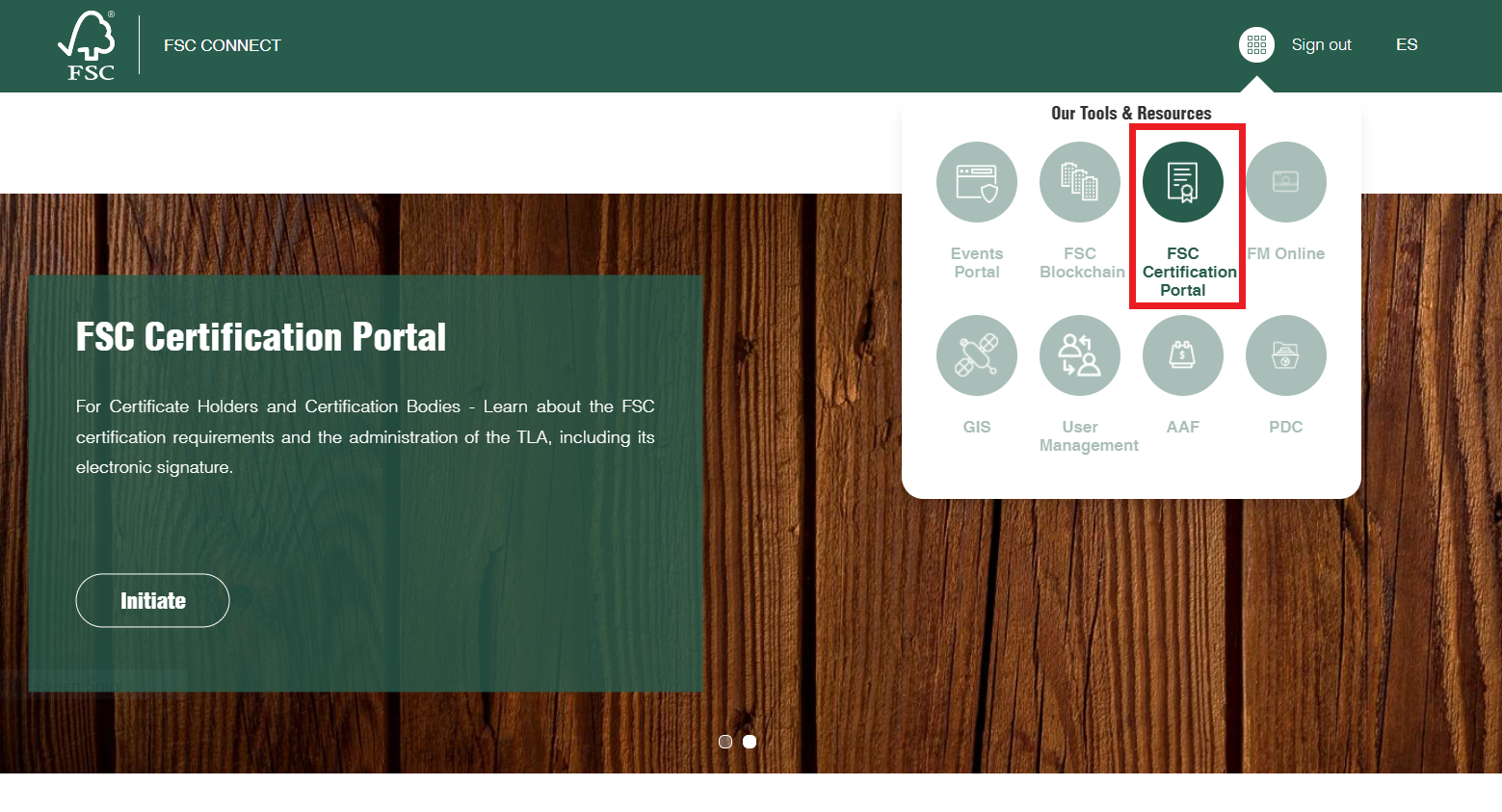The height and width of the screenshot is (812, 1502).
Task: Select the FM Online icon
Action: click(x=1285, y=182)
